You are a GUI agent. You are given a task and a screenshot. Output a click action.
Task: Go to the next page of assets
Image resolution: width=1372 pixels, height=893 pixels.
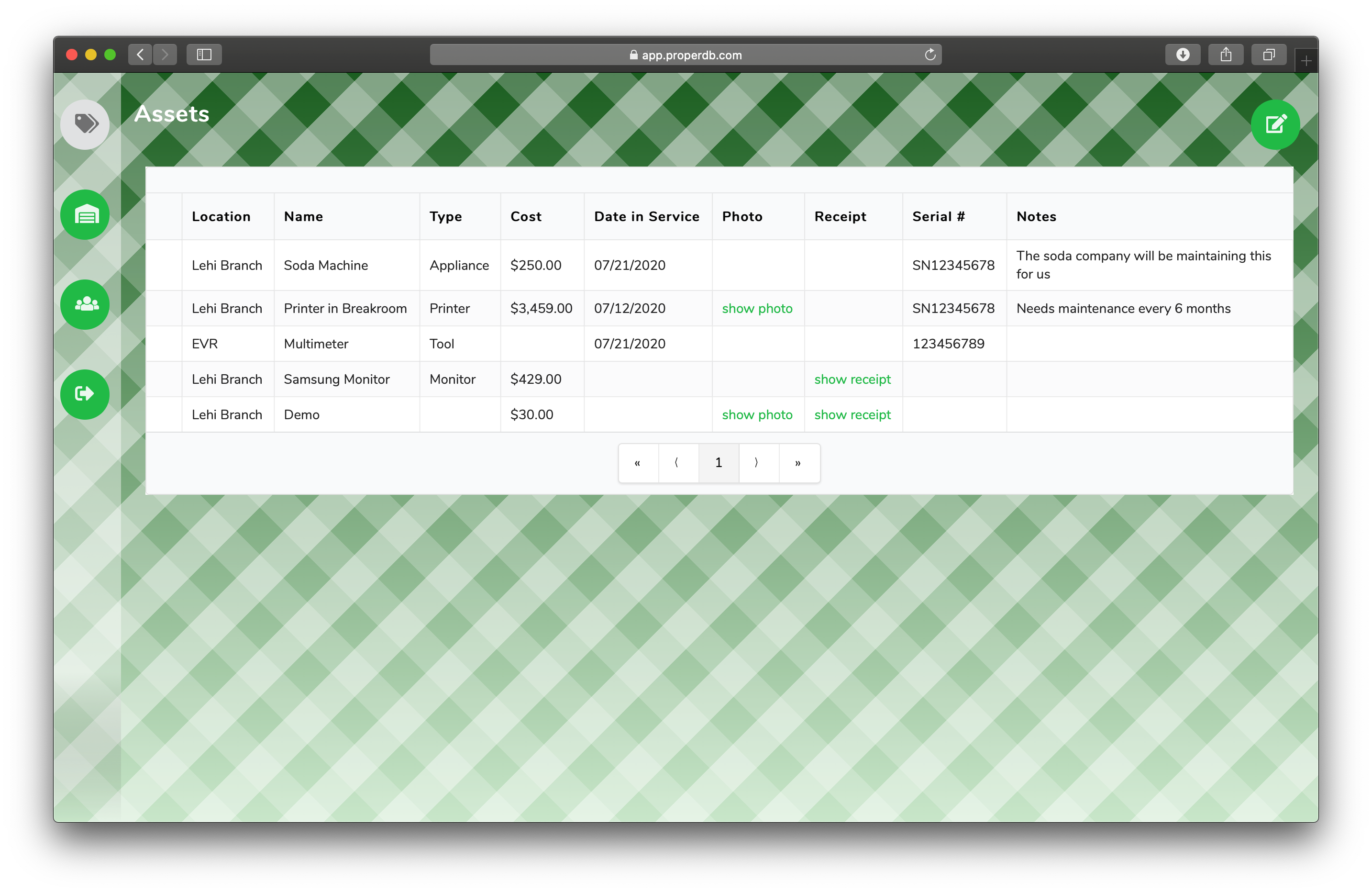point(758,462)
